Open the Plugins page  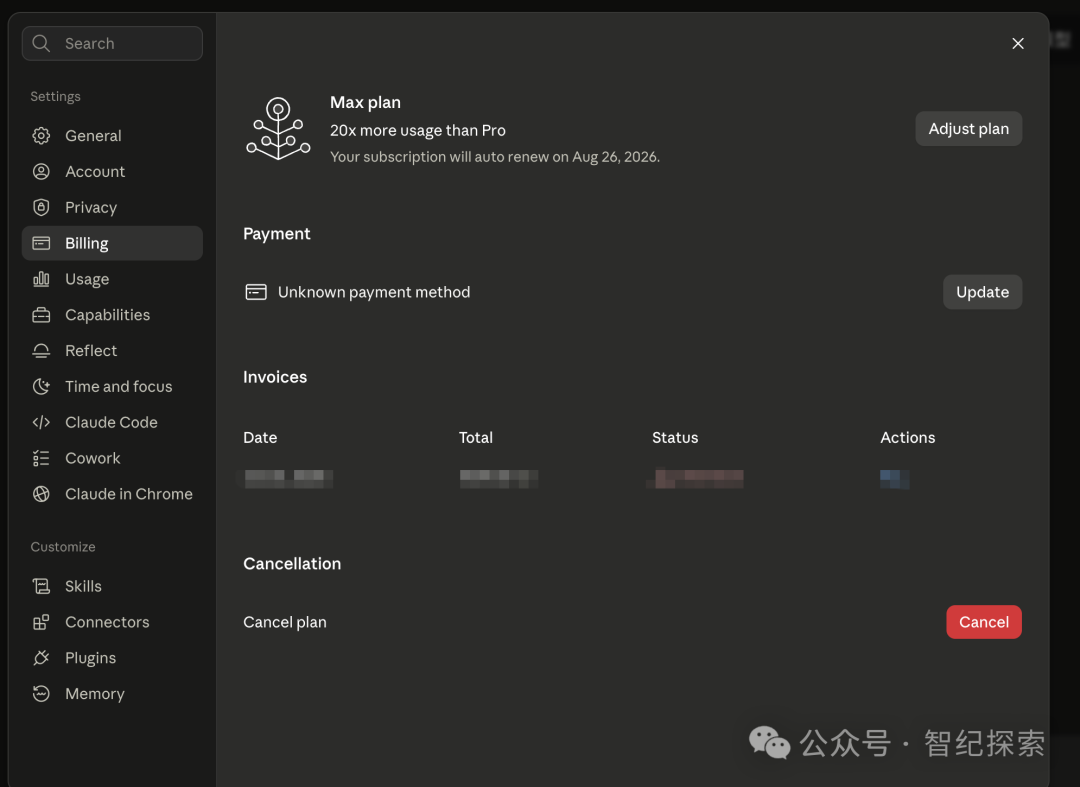(112, 658)
